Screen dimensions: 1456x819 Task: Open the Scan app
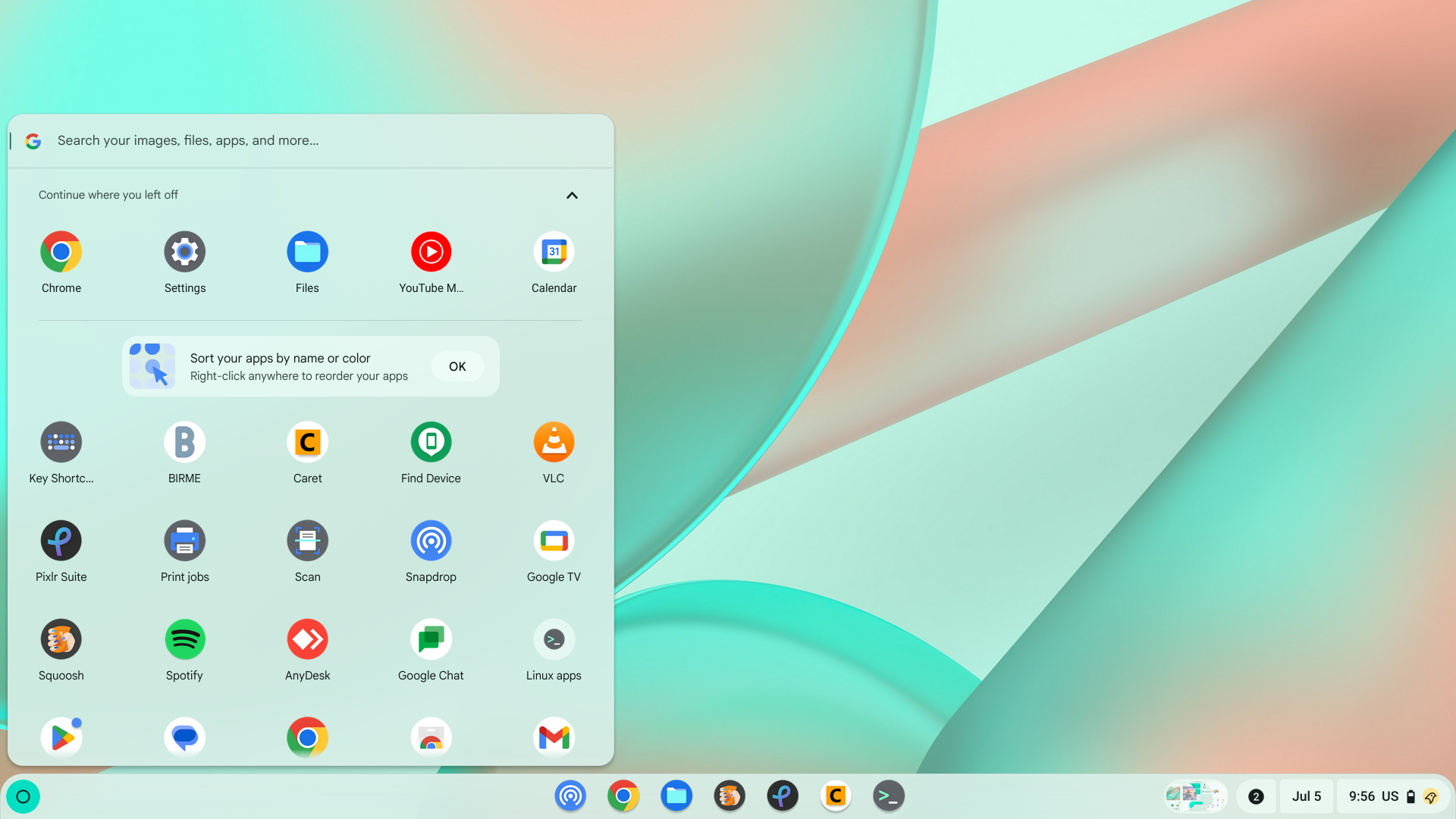tap(307, 540)
